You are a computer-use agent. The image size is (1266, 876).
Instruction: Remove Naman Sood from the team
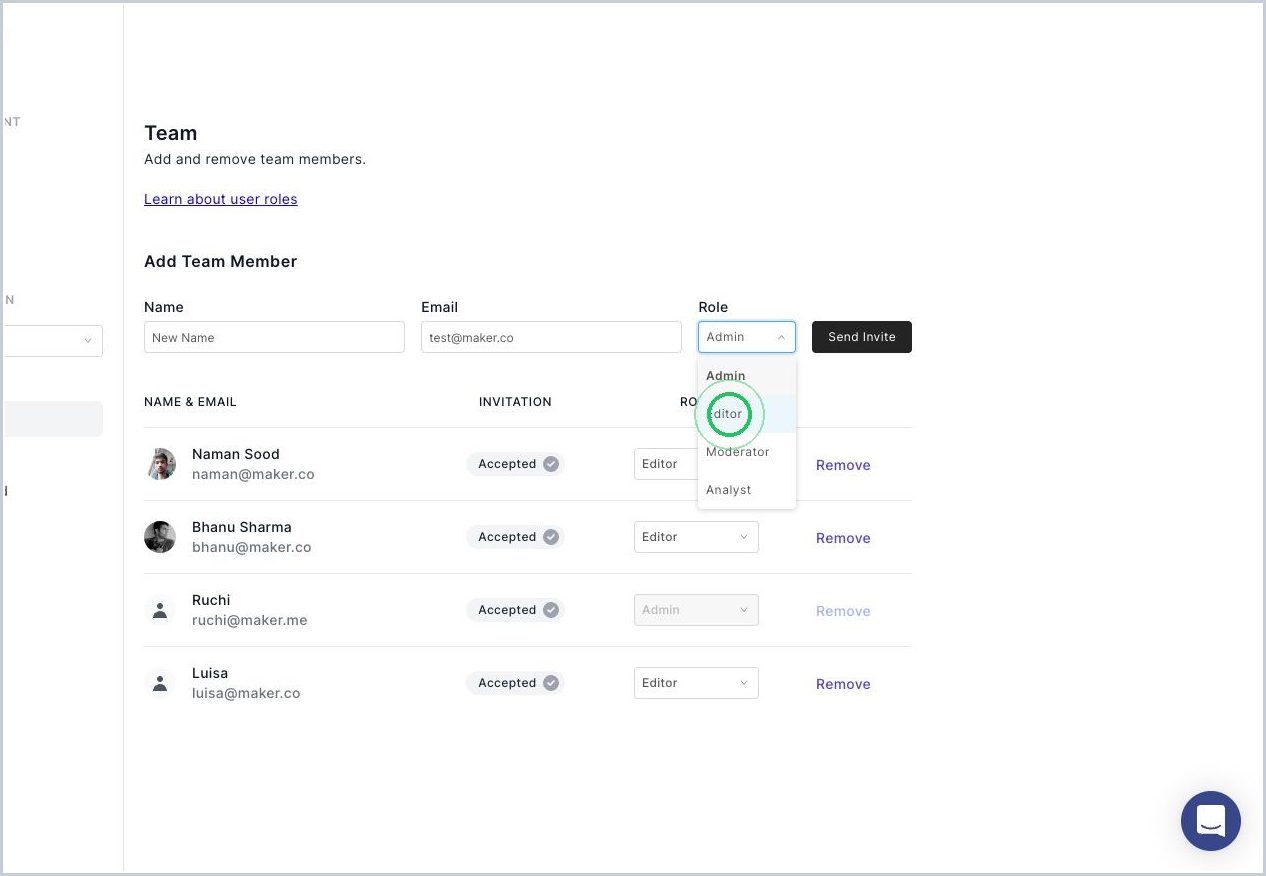pos(843,465)
